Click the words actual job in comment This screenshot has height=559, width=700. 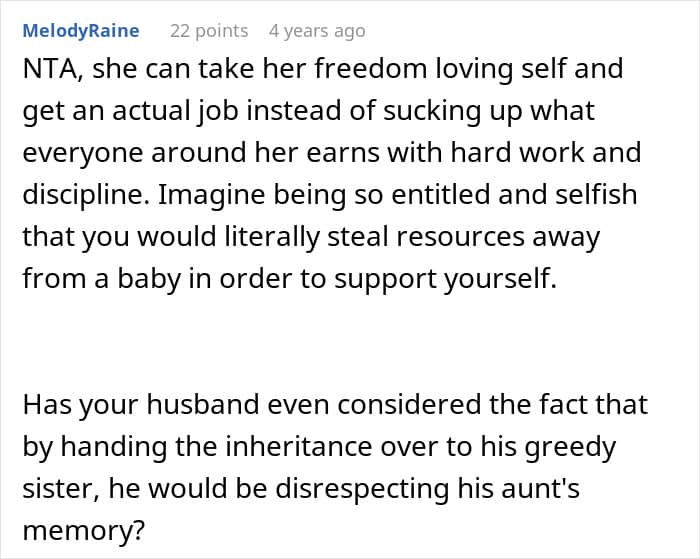point(175,111)
